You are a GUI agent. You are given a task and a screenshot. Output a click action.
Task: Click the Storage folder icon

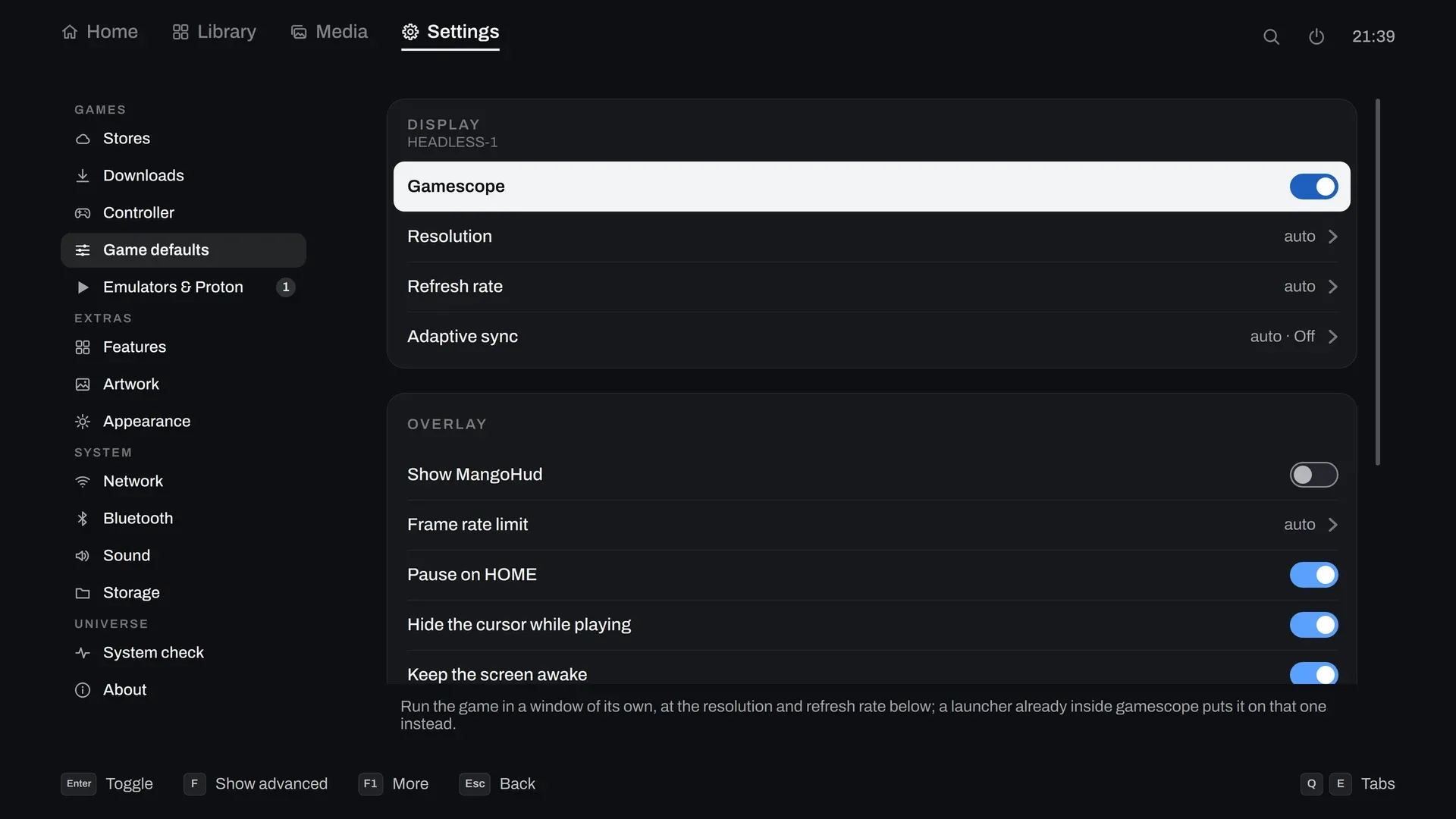coord(83,593)
